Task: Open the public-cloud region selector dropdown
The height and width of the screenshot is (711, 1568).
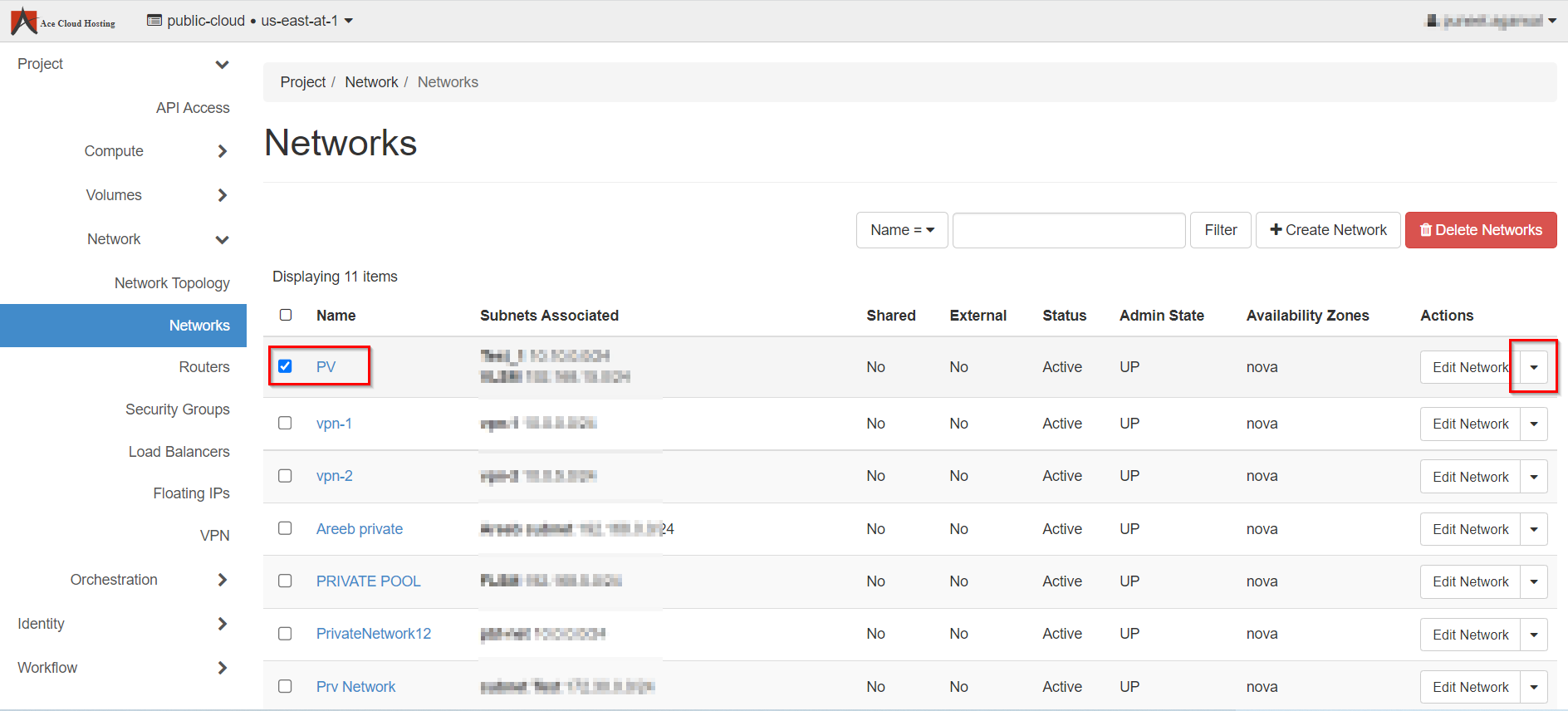Action: (x=250, y=21)
